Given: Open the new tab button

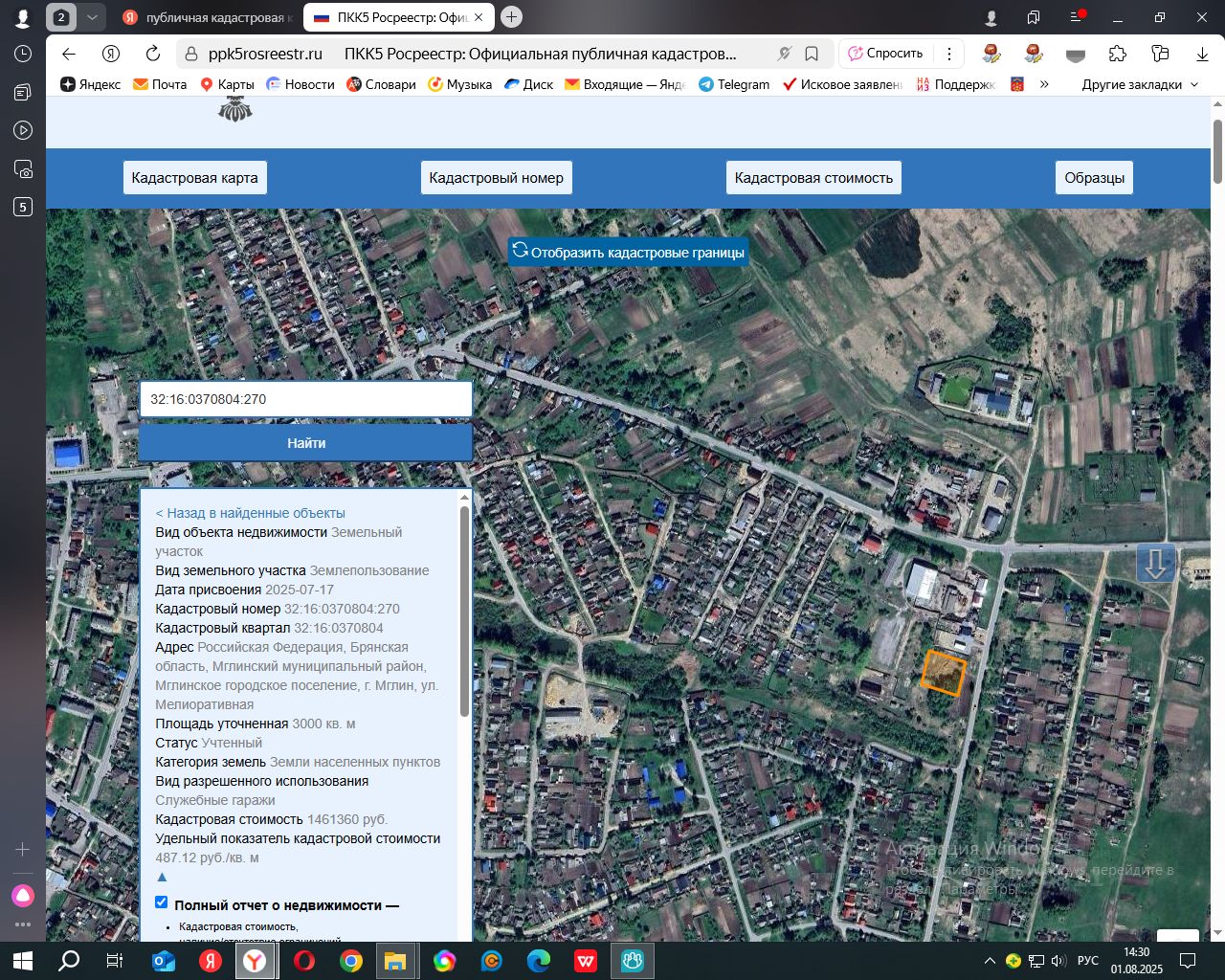Looking at the screenshot, I should [512, 17].
